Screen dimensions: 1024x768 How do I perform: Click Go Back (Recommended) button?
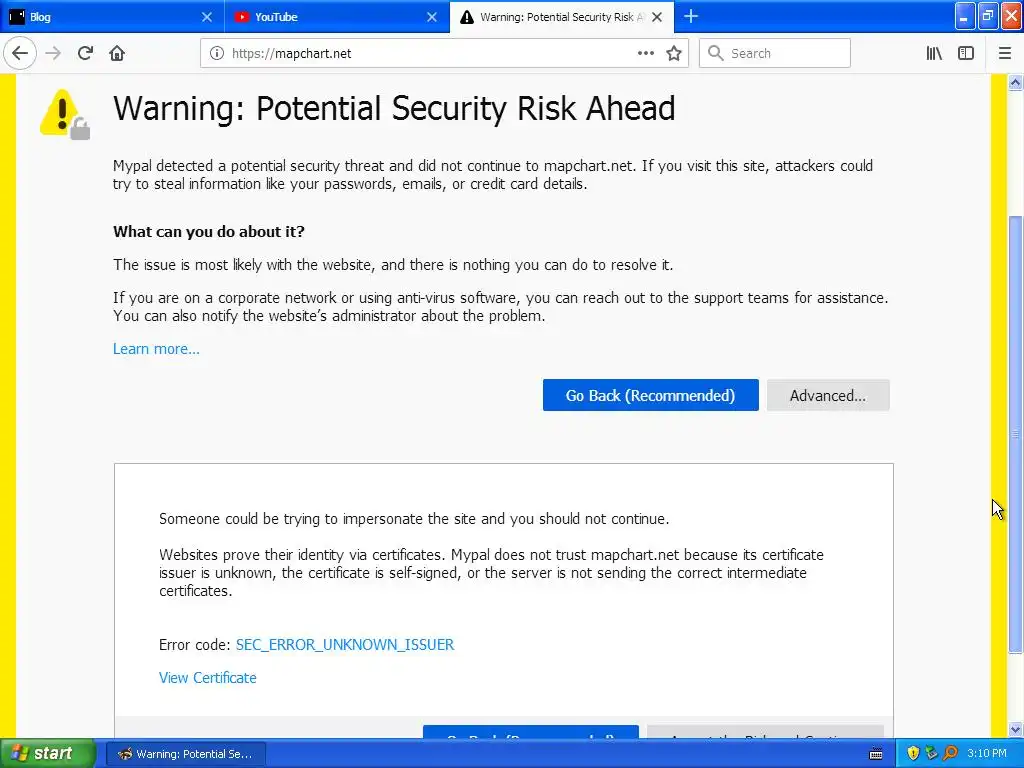click(x=650, y=395)
